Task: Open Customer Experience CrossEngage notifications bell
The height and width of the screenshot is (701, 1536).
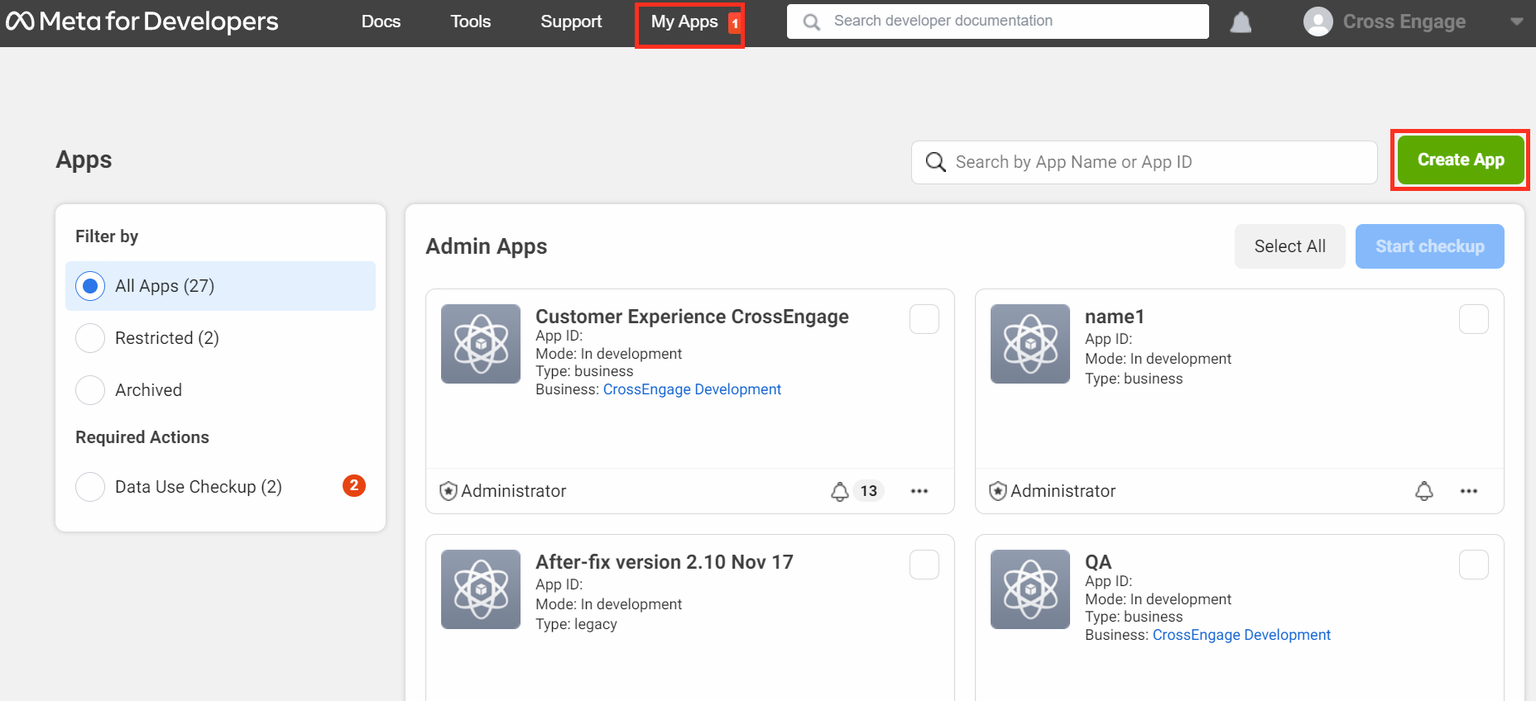Action: [840, 491]
